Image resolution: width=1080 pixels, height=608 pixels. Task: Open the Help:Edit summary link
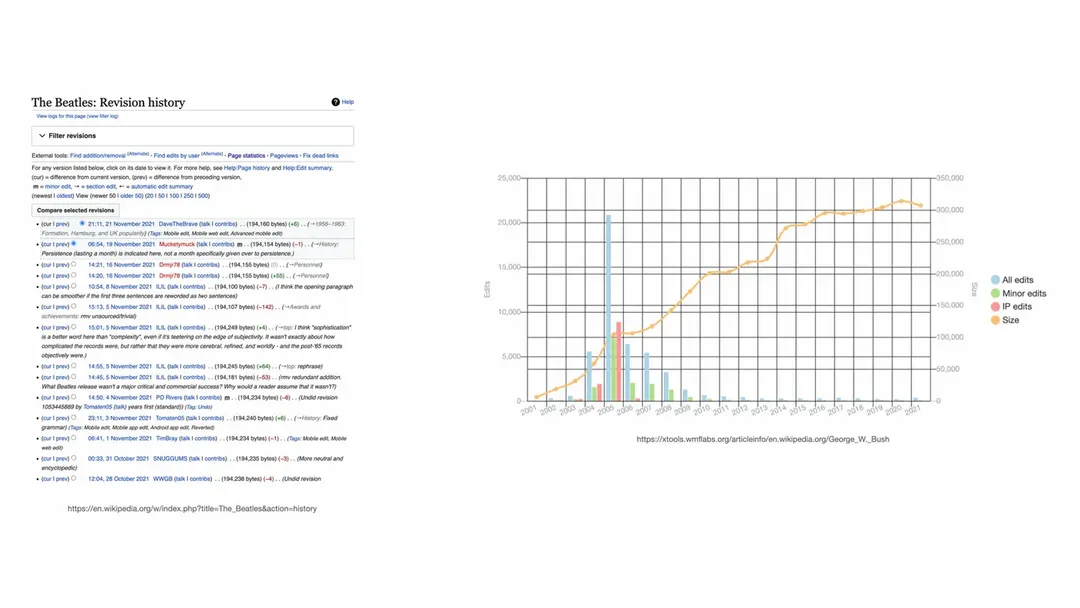click(307, 168)
